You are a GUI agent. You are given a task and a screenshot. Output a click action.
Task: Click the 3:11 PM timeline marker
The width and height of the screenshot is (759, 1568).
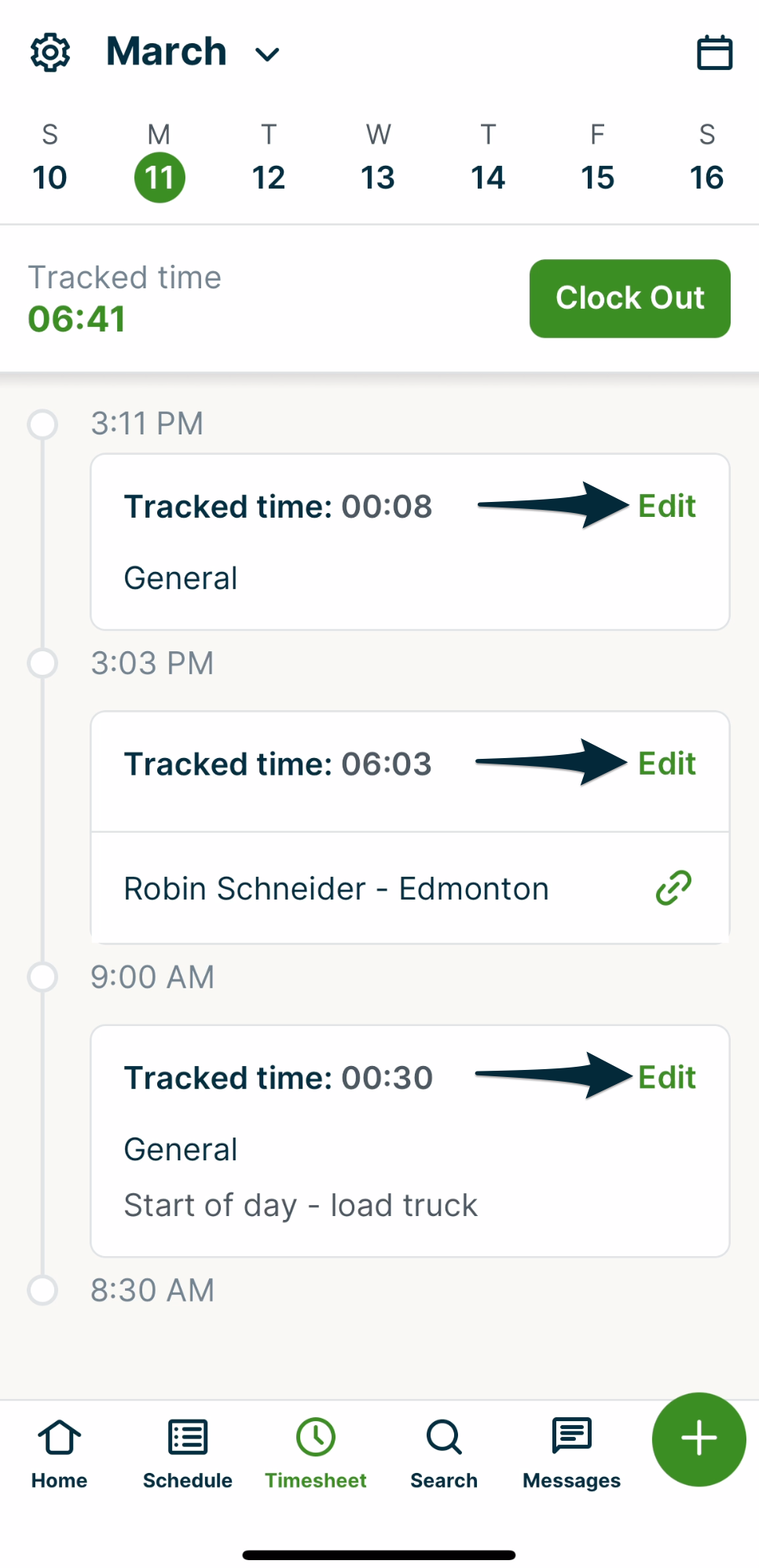tap(42, 424)
